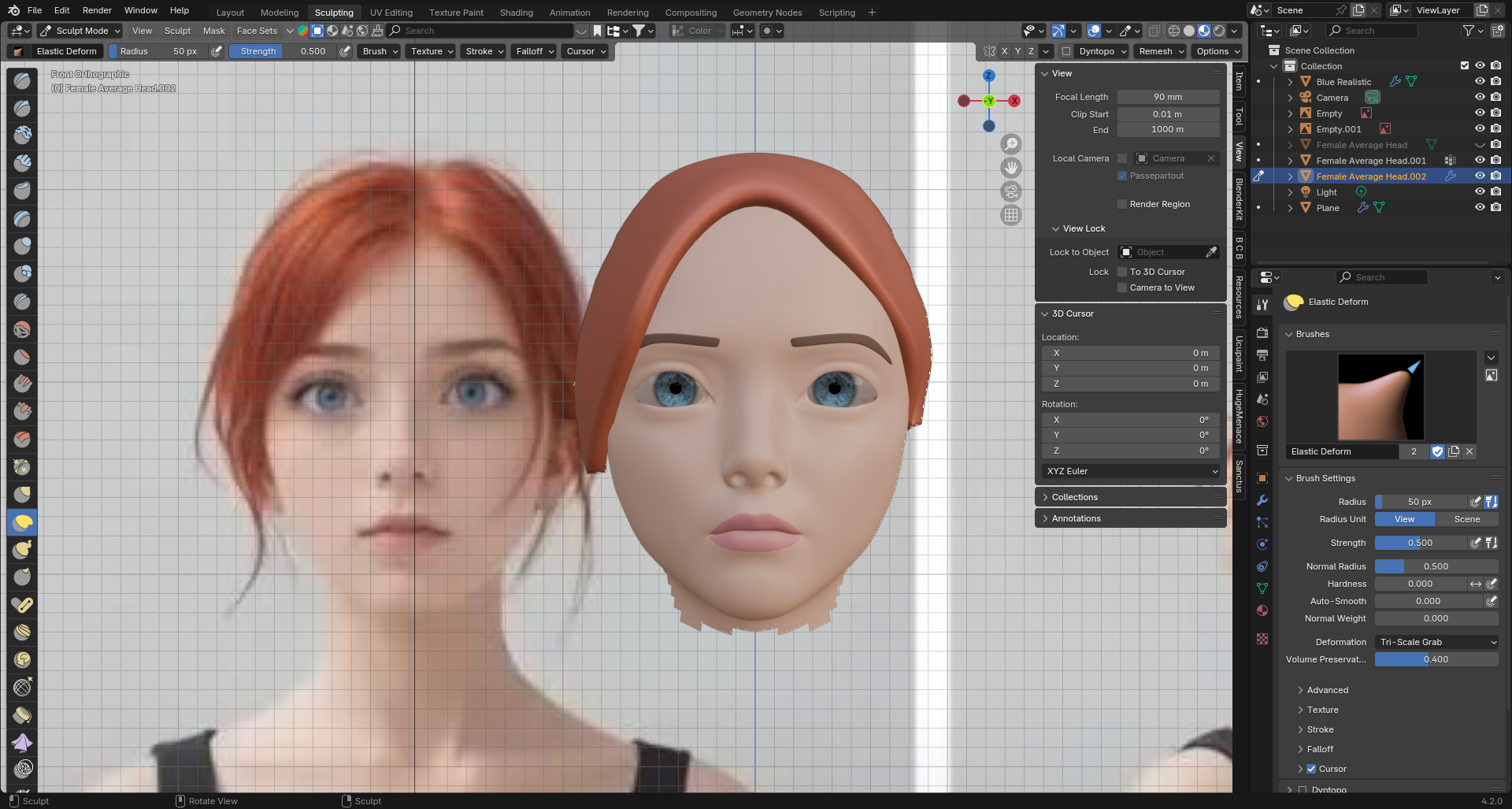Enable Local Camera checkbox
This screenshot has height=809, width=1512.
1122,158
